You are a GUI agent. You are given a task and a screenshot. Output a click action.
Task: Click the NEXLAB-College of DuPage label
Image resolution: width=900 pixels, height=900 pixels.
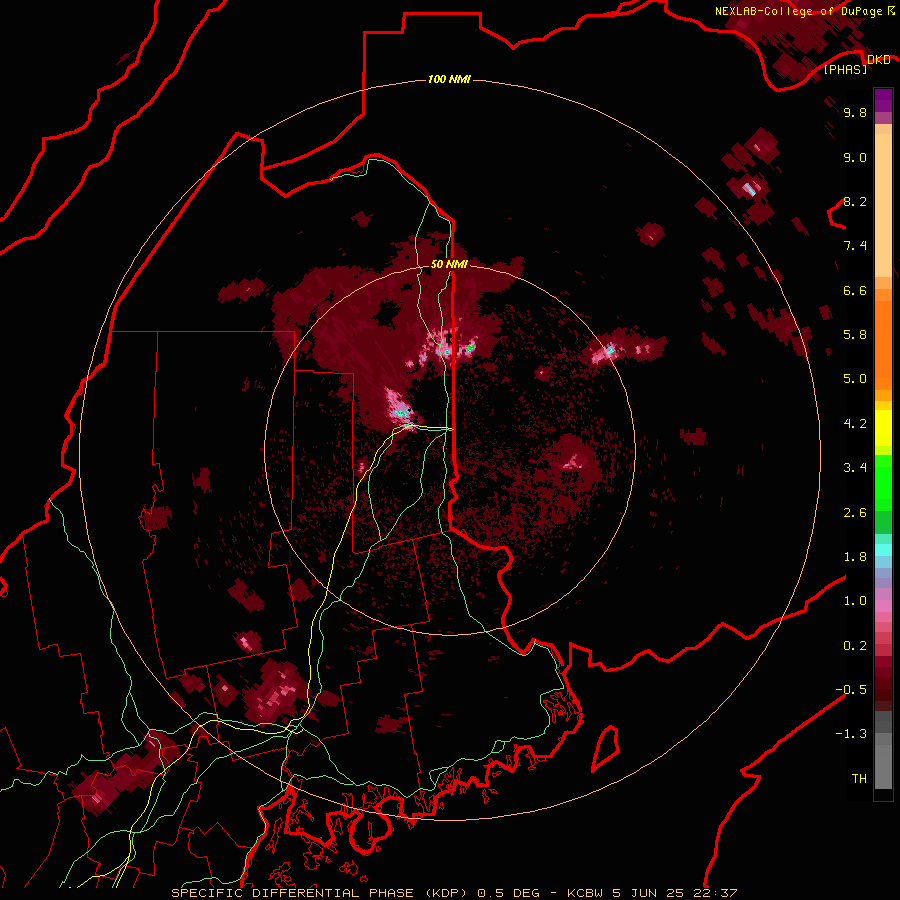[799, 11]
